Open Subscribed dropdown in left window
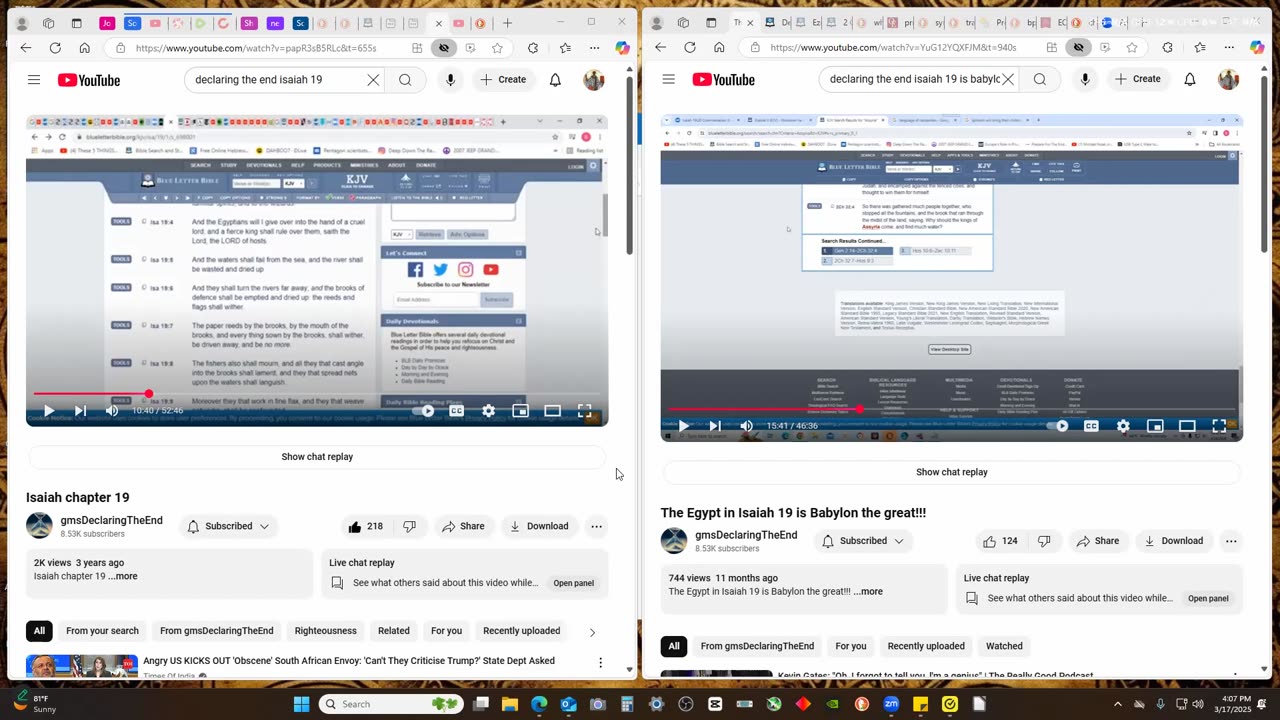Image resolution: width=1280 pixels, height=720 pixels. pos(229,526)
